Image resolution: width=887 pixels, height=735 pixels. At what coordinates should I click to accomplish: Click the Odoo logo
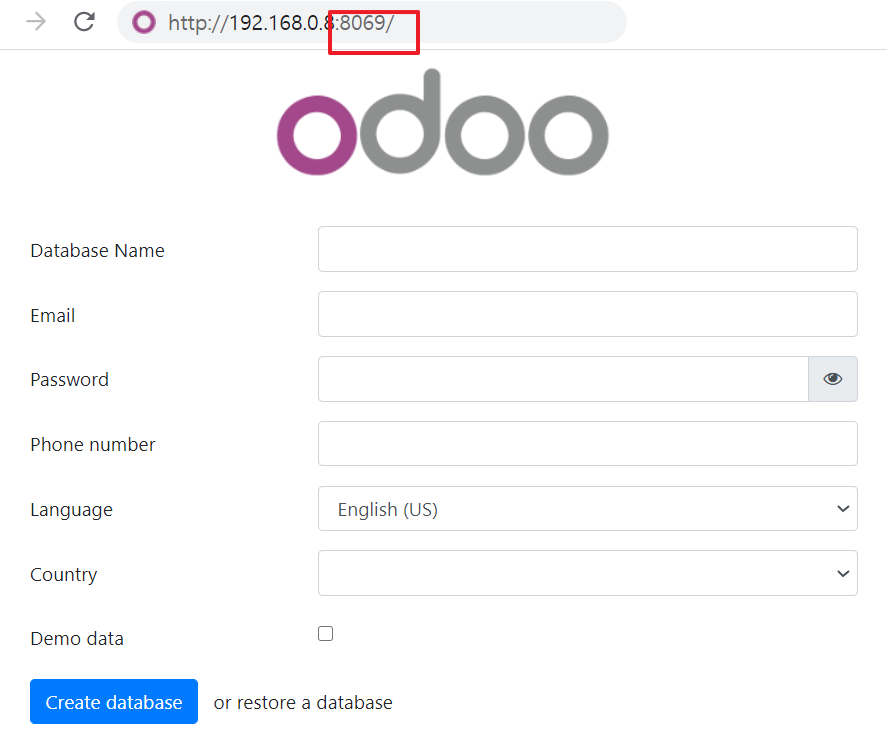point(442,123)
